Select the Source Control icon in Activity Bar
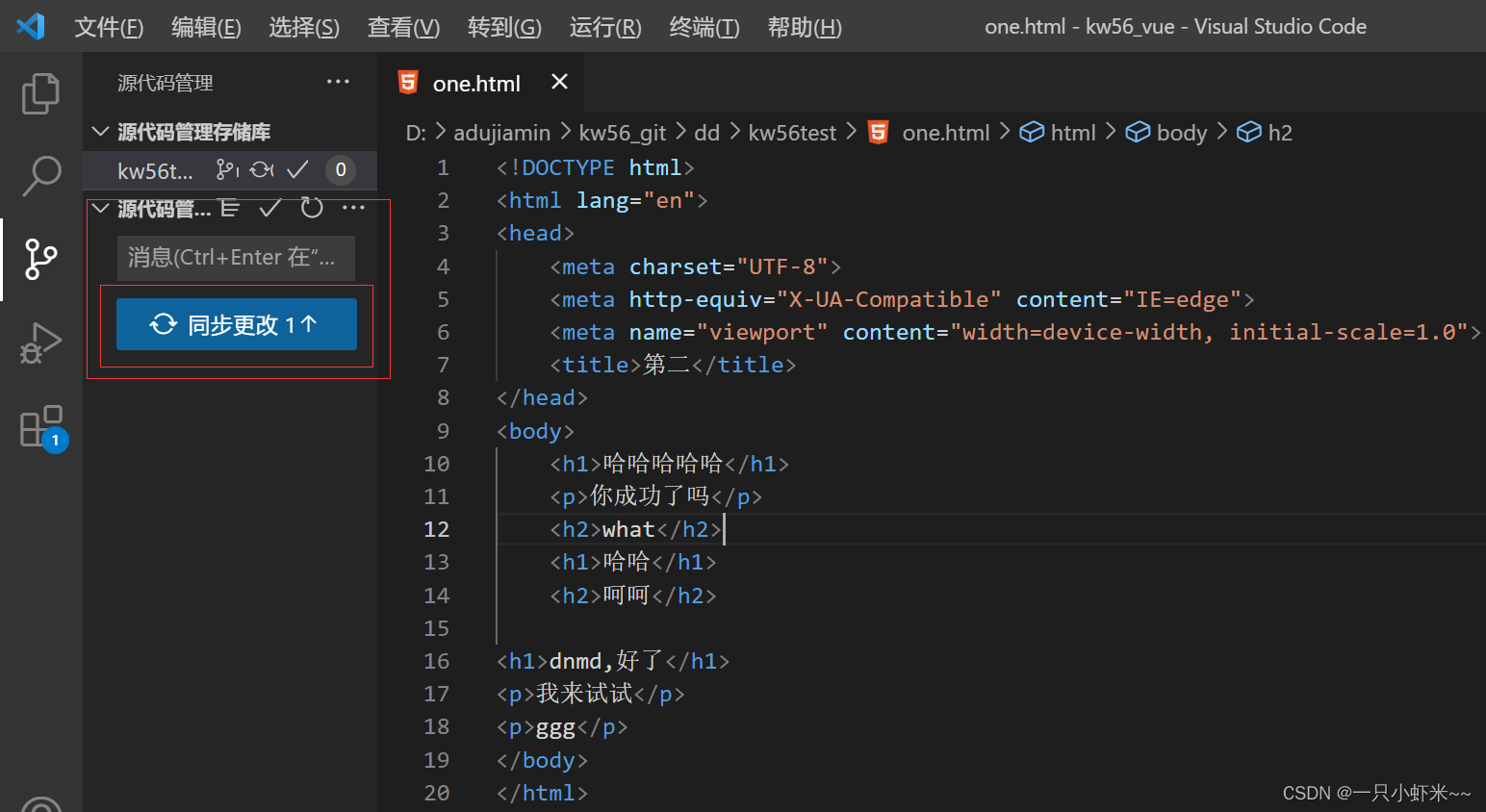This screenshot has height=812, width=1486. point(40,259)
